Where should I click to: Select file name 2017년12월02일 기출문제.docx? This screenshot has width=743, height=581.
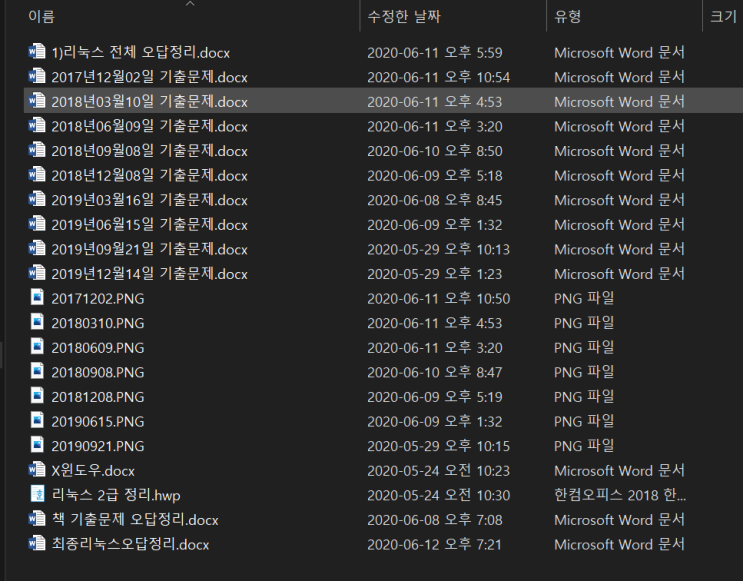149,77
